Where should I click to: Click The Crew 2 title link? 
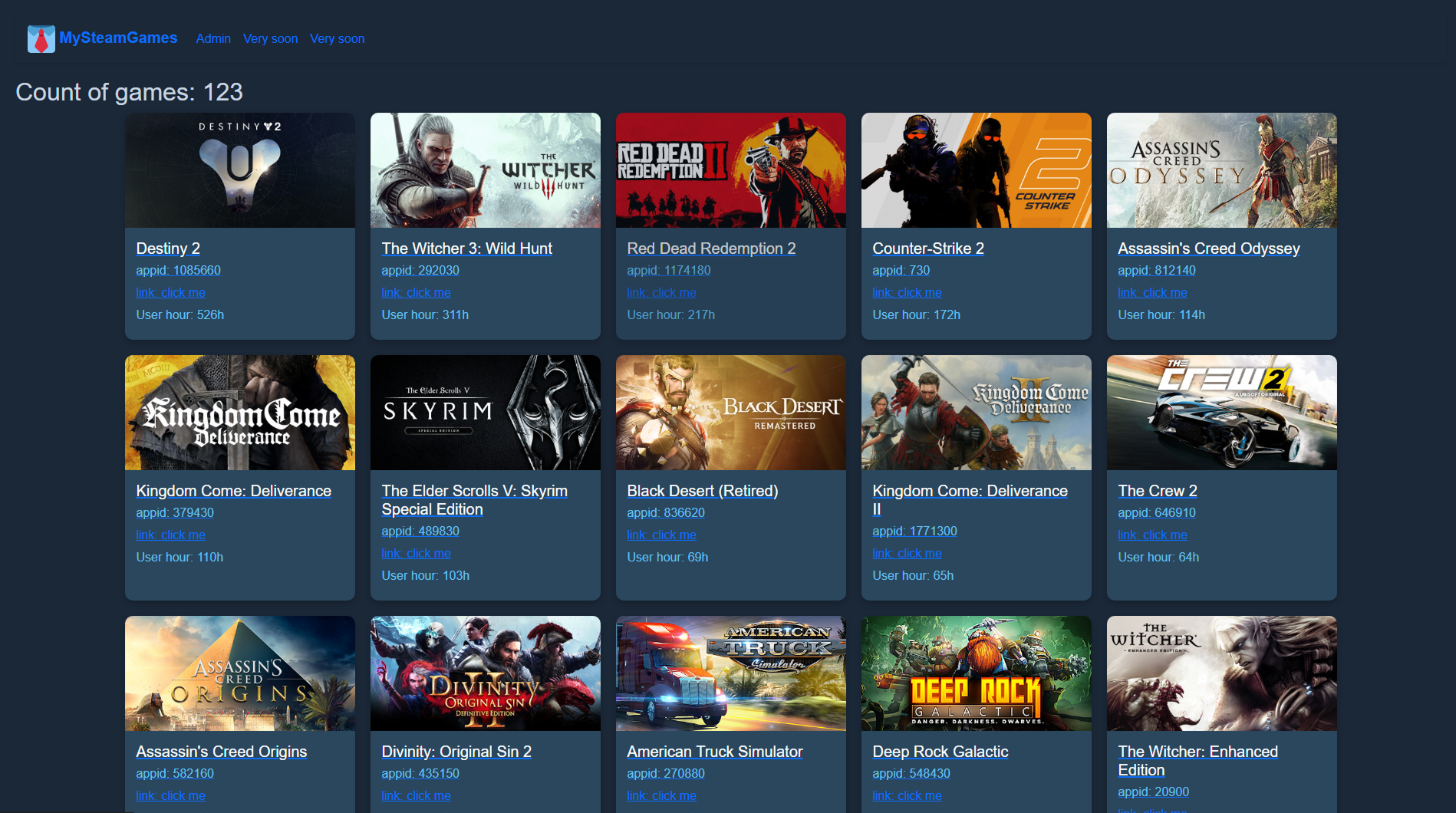coord(1157,491)
